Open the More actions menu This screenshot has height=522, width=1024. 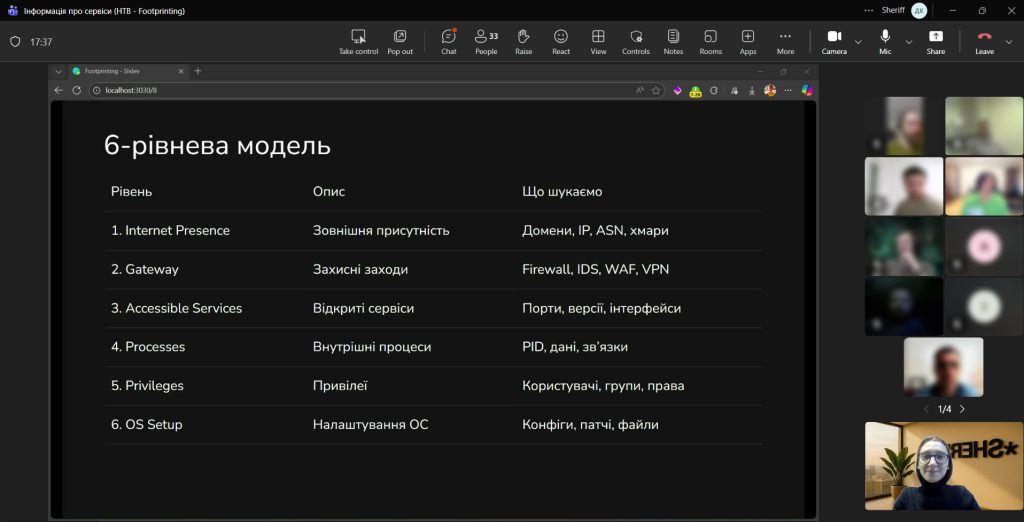[x=785, y=41]
